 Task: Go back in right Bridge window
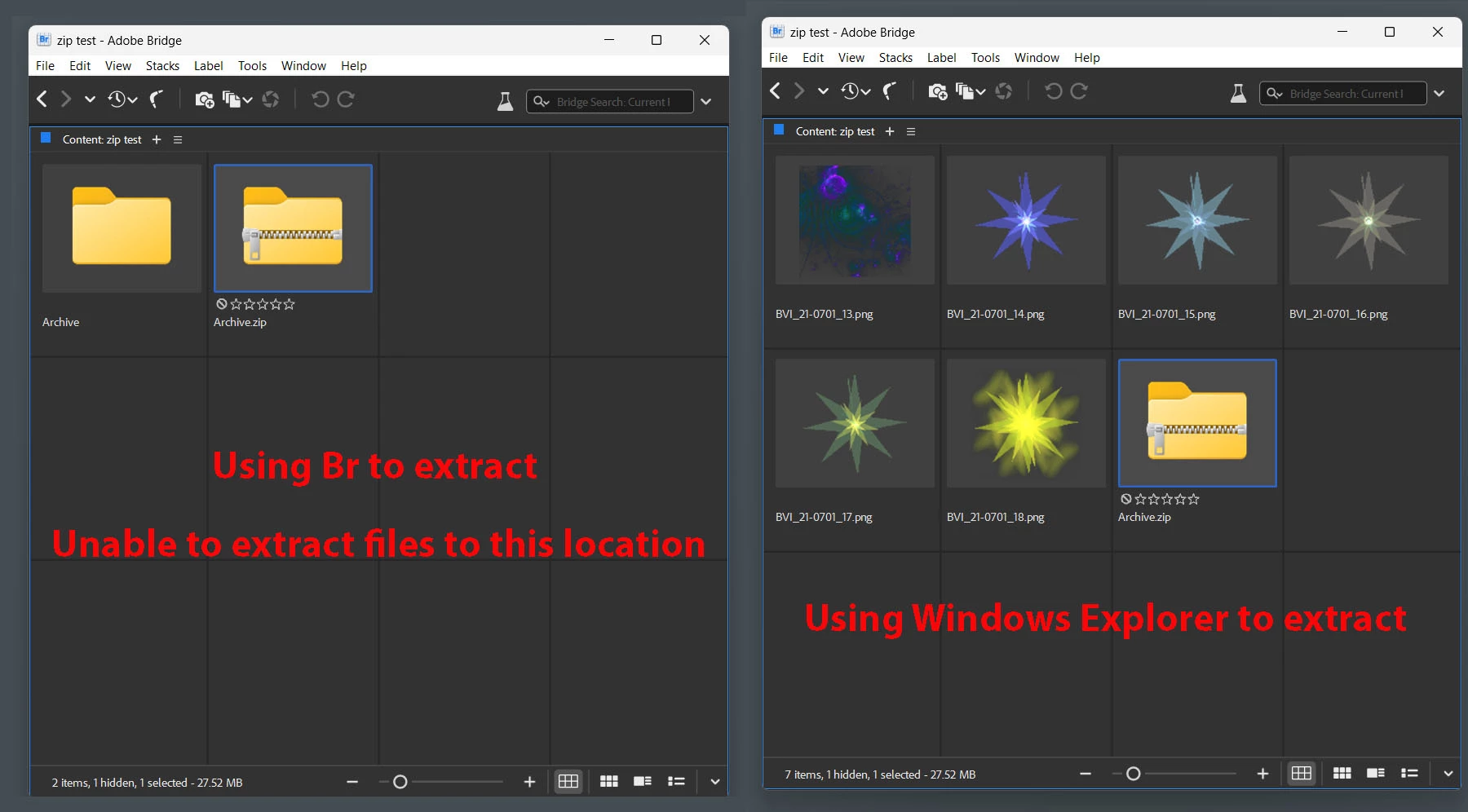pos(776,91)
